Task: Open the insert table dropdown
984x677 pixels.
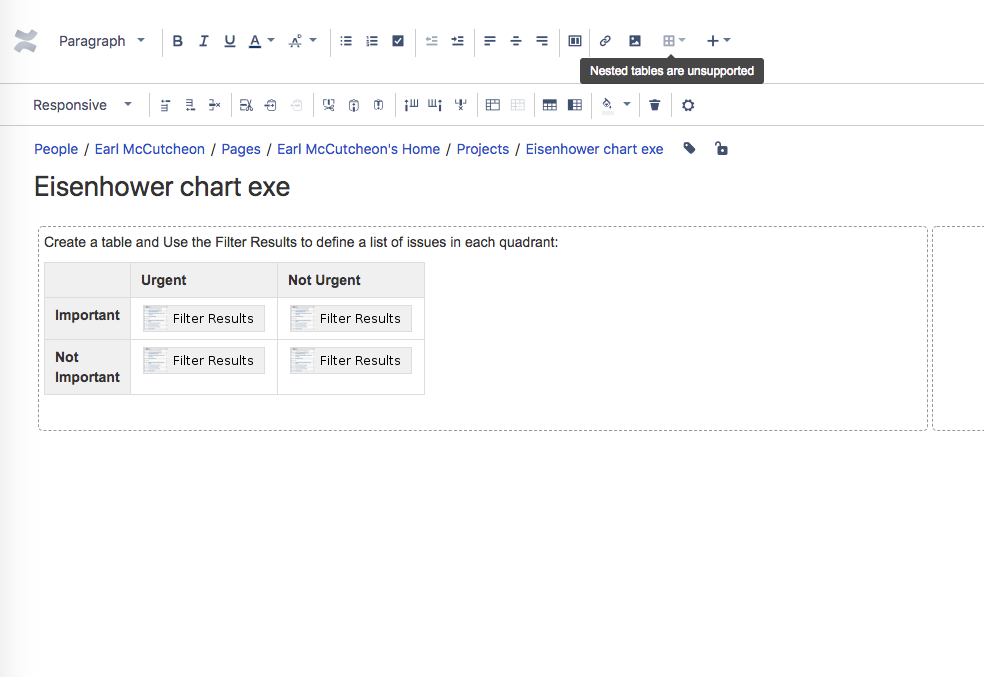Action: pos(674,41)
